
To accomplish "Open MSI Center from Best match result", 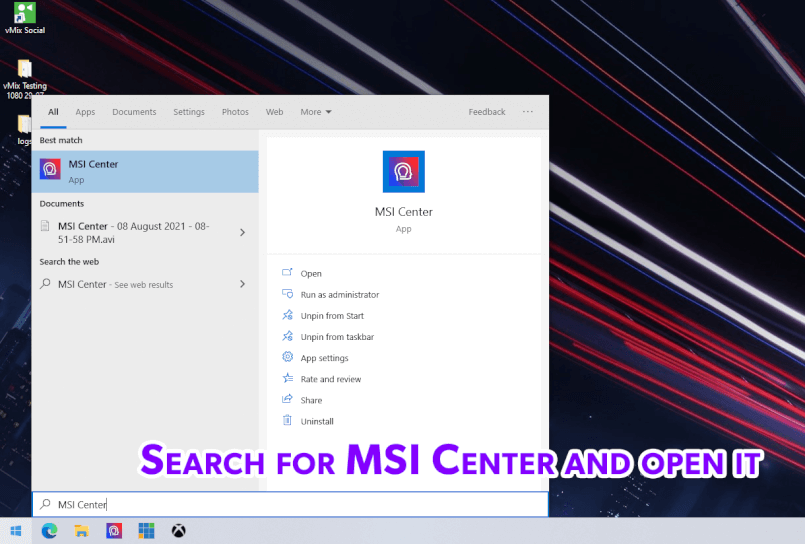I will [145, 171].
